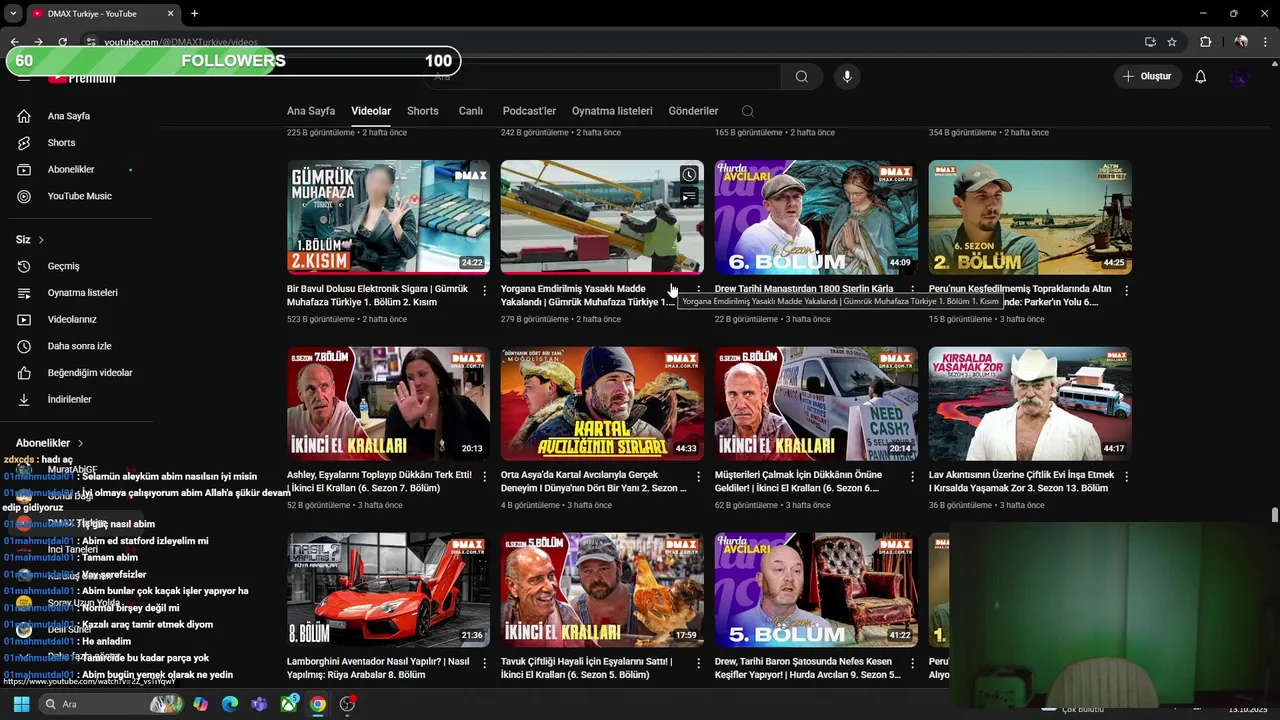This screenshot has width=1280, height=720.
Task: Open video title Orta Asya'da Kartal Avcılarıyla
Action: click(593, 481)
